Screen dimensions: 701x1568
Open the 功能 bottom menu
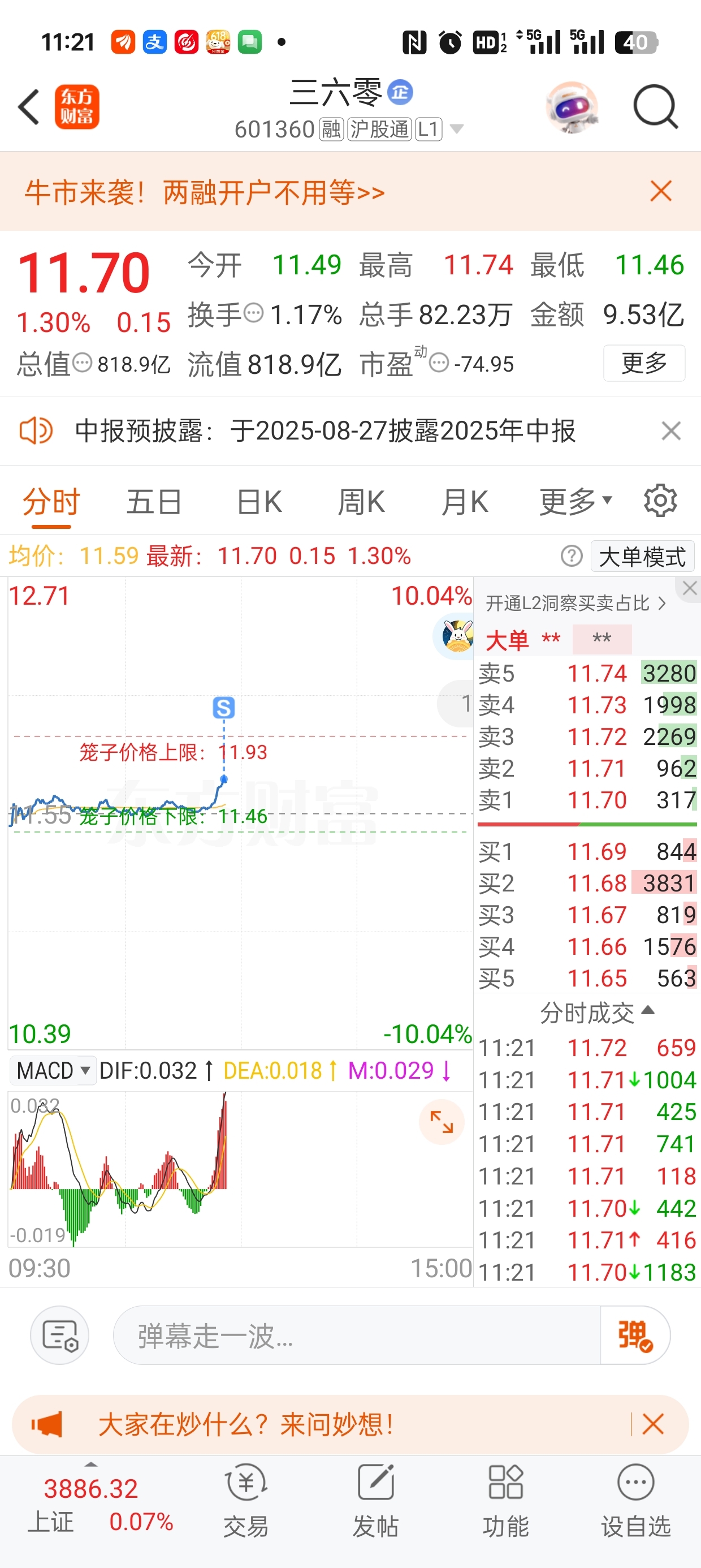(505, 1502)
